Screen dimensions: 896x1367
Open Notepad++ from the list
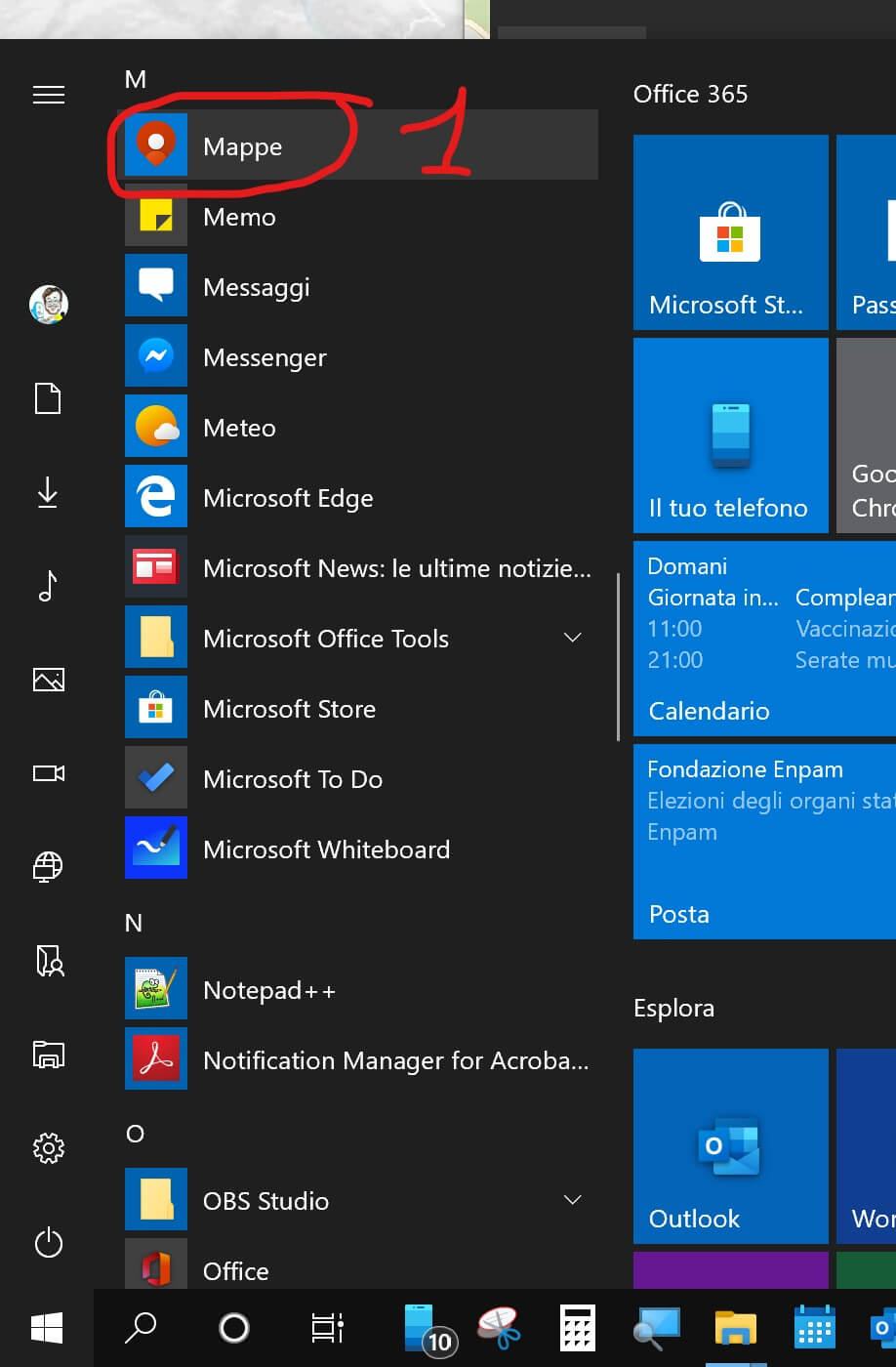(x=268, y=990)
